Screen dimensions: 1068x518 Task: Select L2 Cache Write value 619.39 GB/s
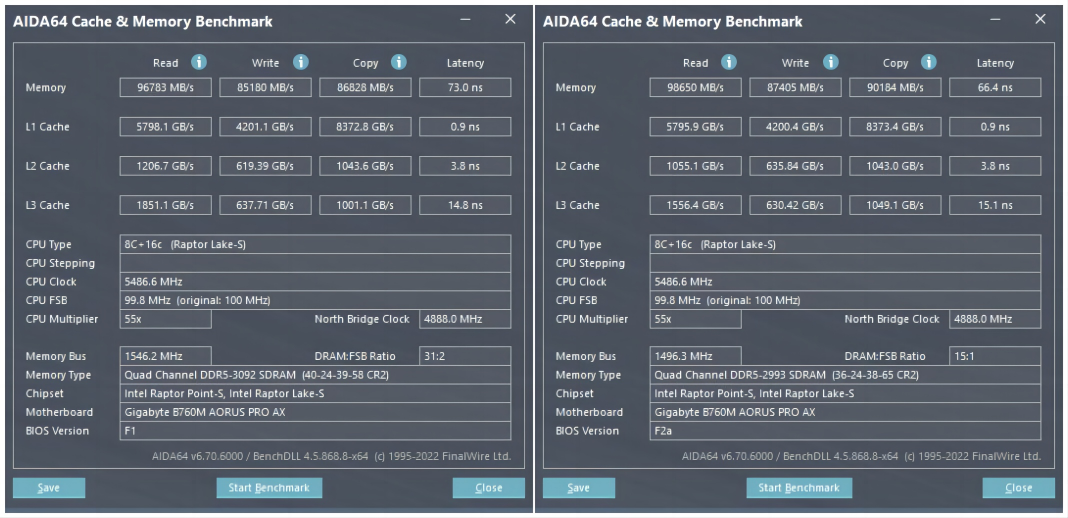coord(266,166)
